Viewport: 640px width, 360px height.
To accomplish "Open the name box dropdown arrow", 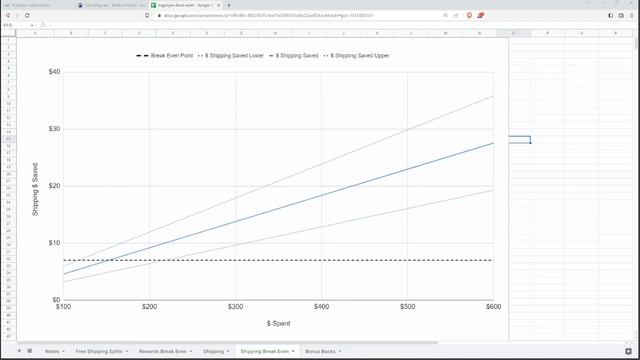I will (x=32, y=25).
